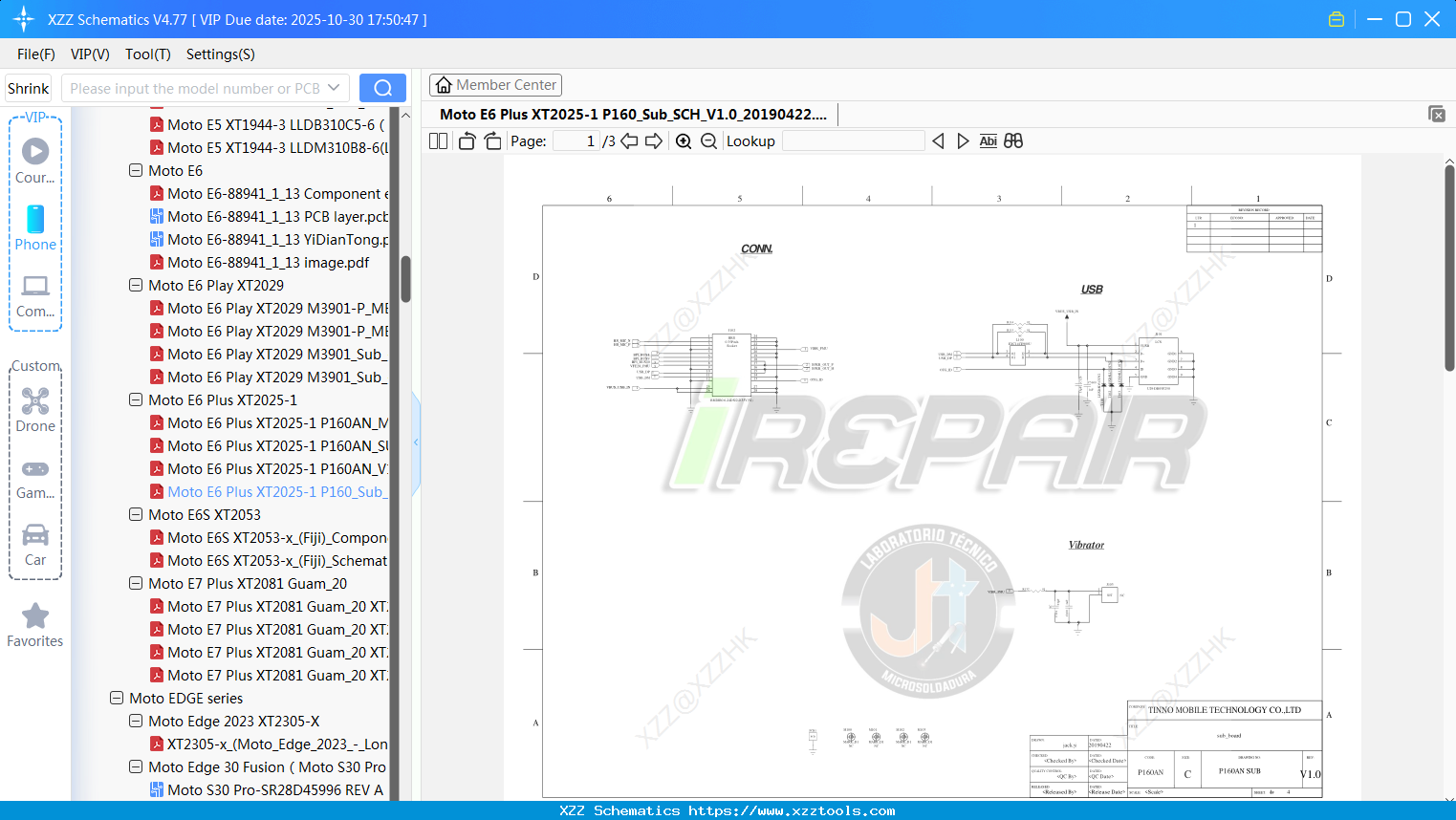Jump to next lookup result triangle

pyautogui.click(x=963, y=141)
